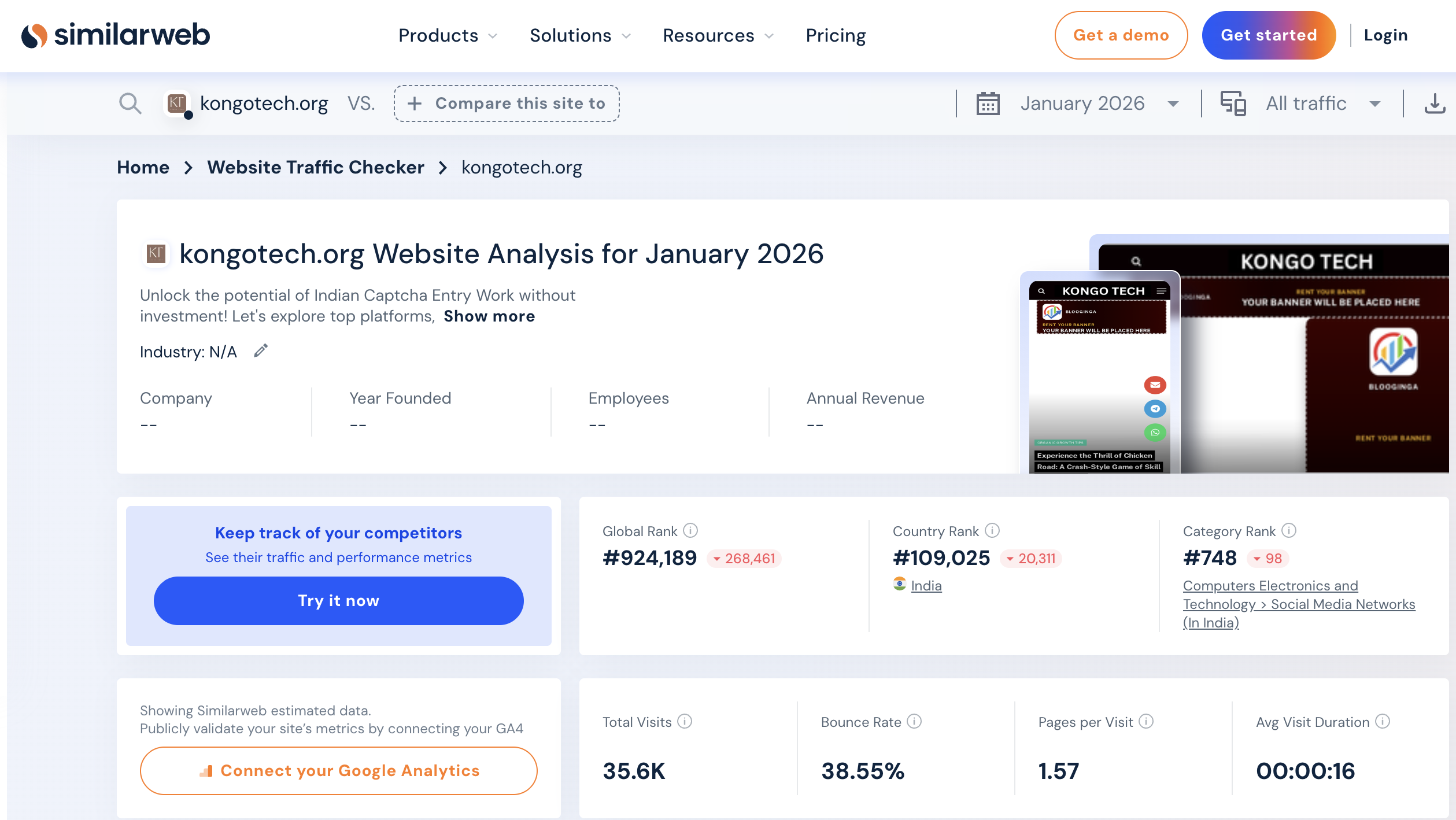This screenshot has width=1456, height=820.
Task: Click the Show more link
Action: tap(489, 316)
